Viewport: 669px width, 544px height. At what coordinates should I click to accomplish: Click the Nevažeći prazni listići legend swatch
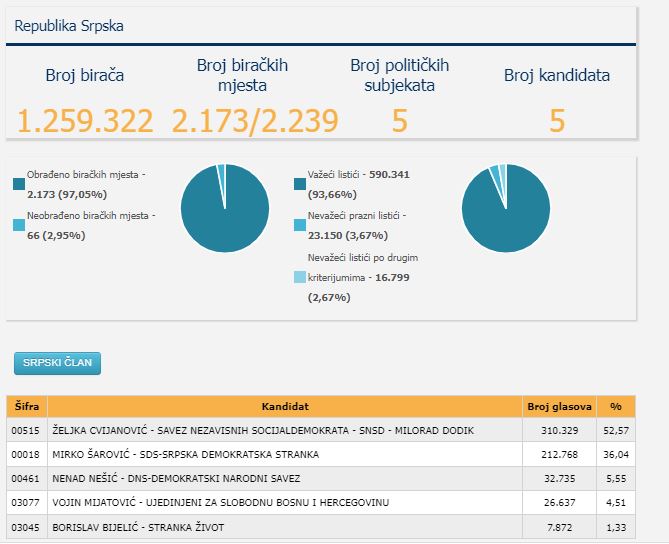click(x=300, y=225)
